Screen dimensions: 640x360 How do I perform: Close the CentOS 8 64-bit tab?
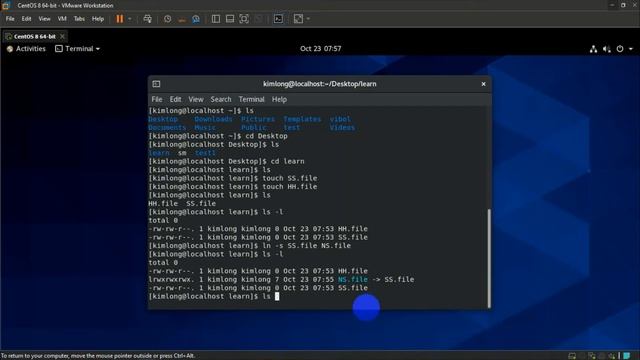point(62,36)
